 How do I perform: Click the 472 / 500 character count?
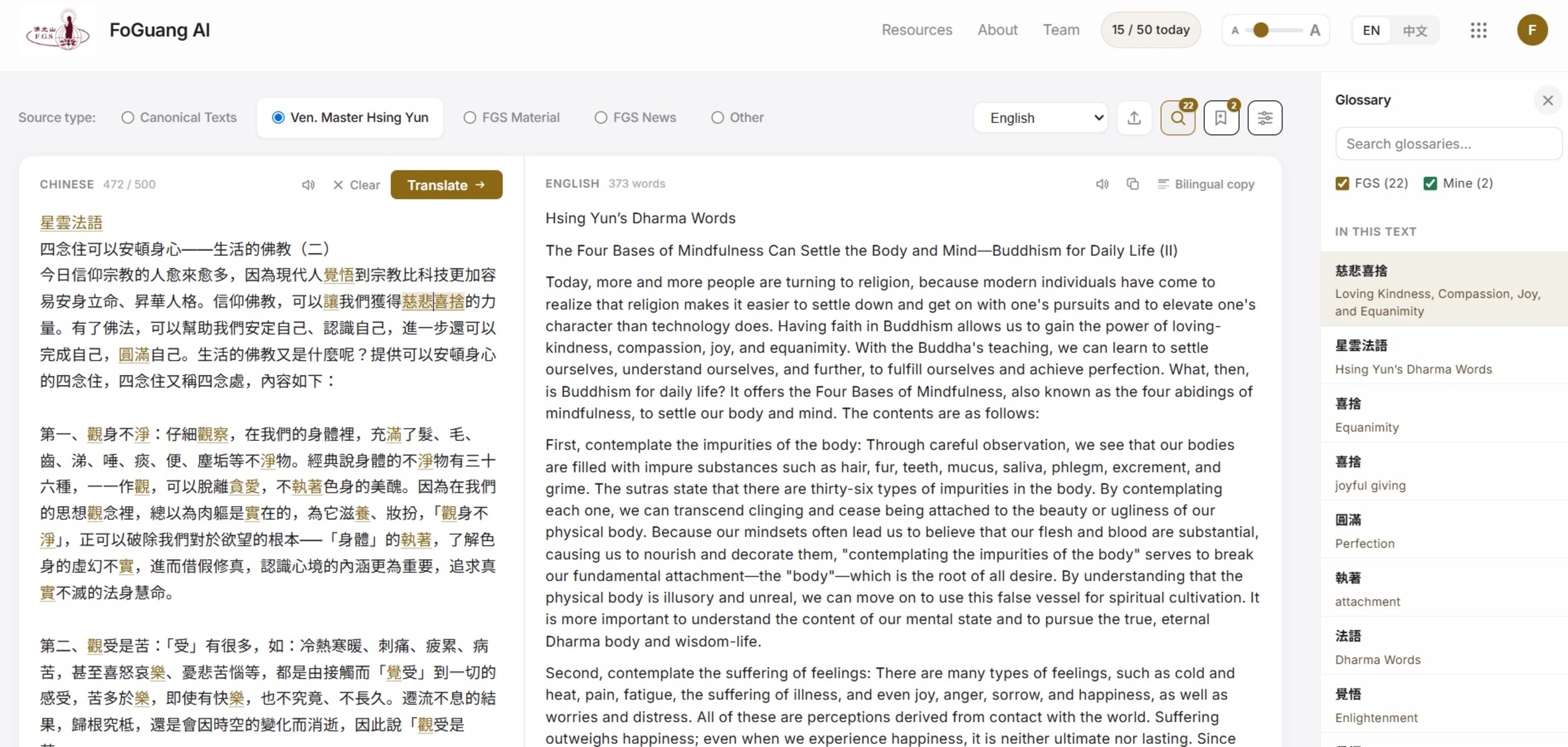pyautogui.click(x=129, y=184)
